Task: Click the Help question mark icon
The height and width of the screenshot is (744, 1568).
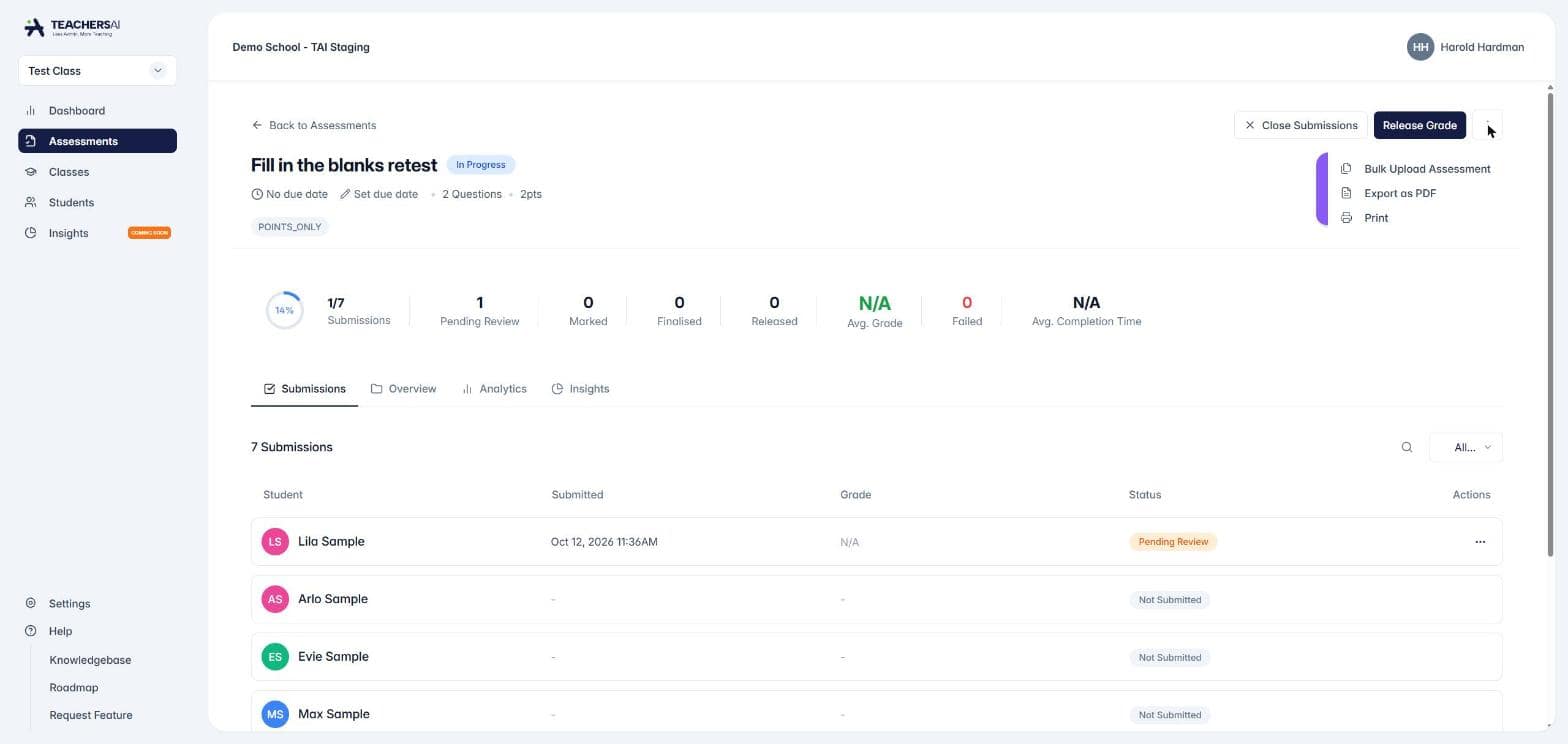Action: pos(30,631)
